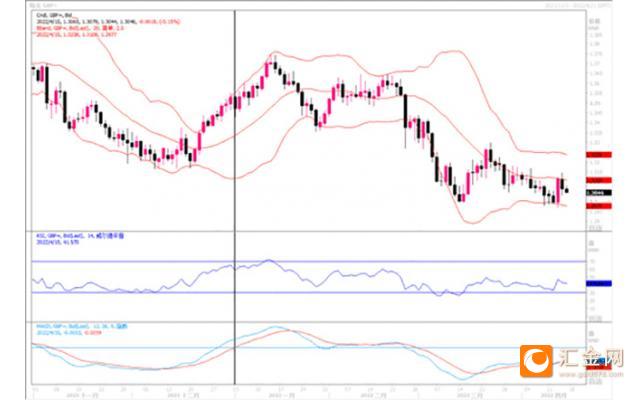Select the red BBand indicator legend
640x400 pixels.
pos(80,28)
